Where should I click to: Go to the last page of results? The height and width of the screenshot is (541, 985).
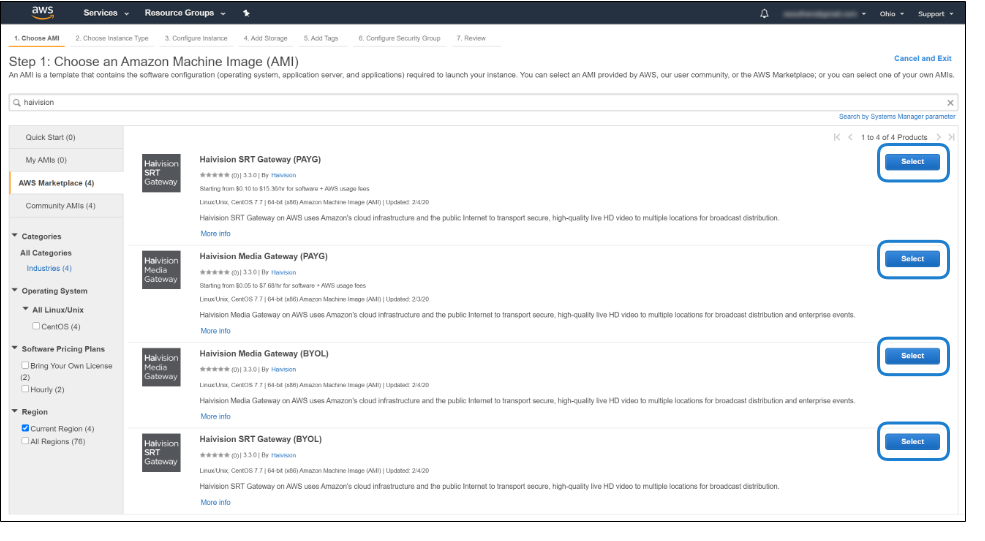tap(951, 137)
